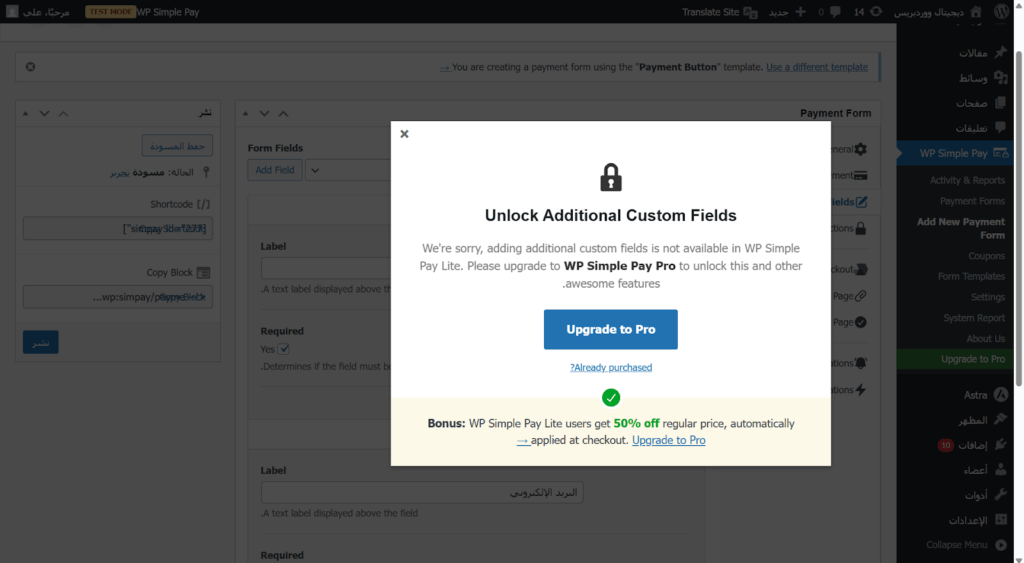This screenshot has height=563, width=1024.
Task: Click the email label text input field
Action: (422, 493)
